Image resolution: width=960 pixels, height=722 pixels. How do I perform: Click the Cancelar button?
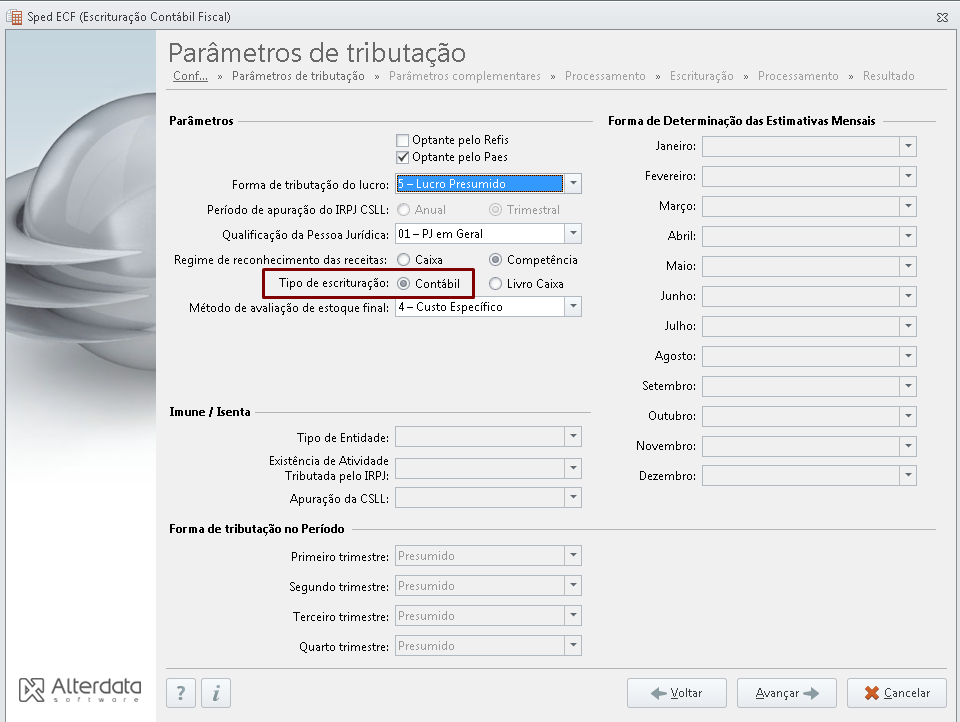pyautogui.click(x=897, y=693)
